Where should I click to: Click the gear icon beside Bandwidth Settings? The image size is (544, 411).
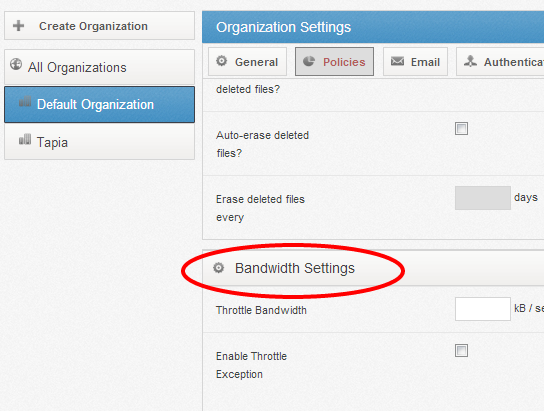point(219,268)
